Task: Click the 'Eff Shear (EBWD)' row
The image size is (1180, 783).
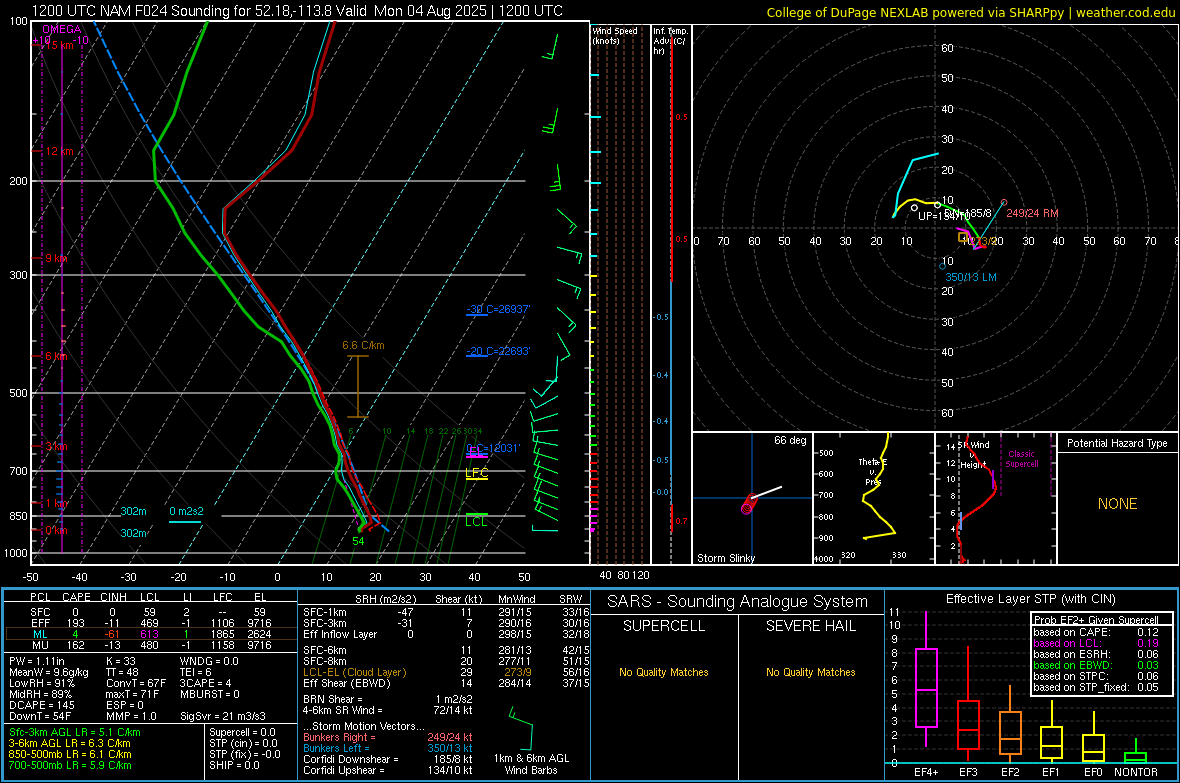Action: click(446, 683)
